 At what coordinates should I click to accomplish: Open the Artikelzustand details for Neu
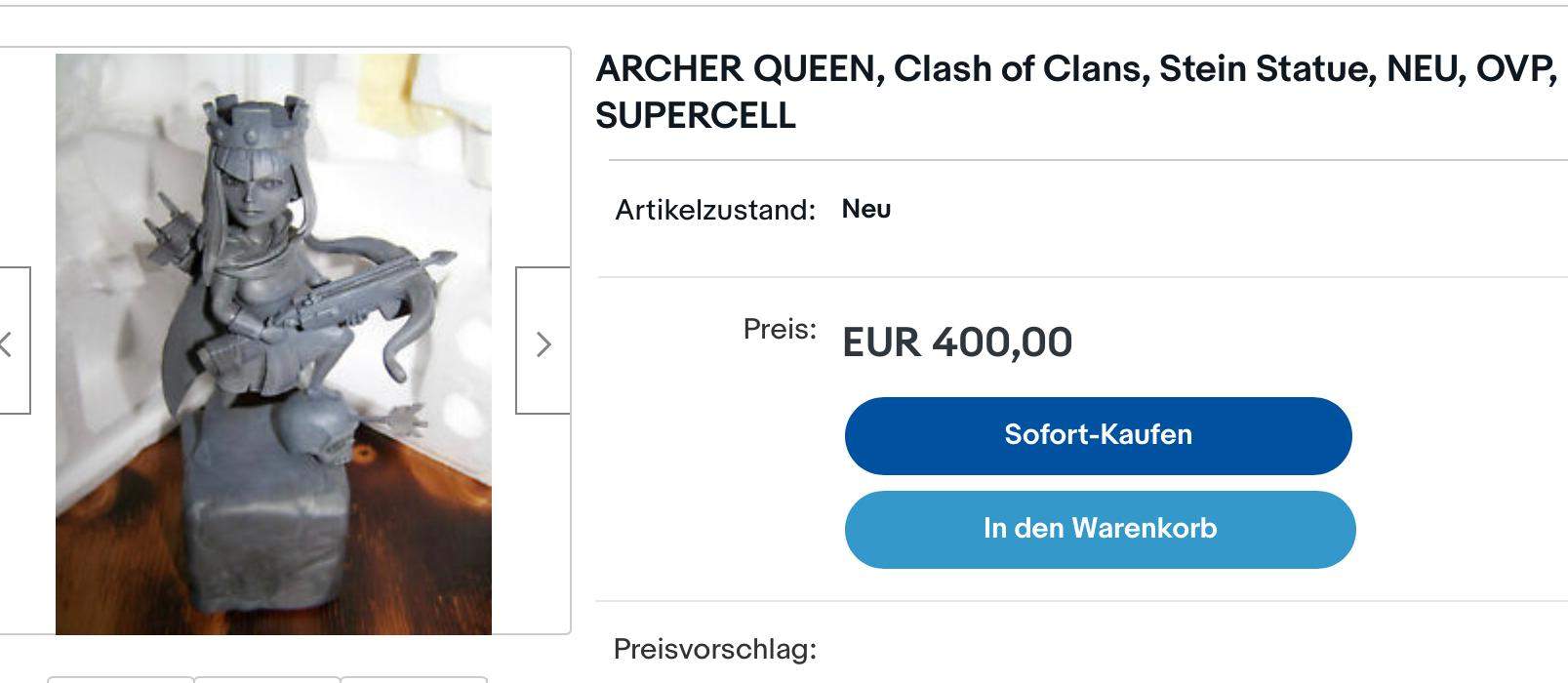[864, 208]
